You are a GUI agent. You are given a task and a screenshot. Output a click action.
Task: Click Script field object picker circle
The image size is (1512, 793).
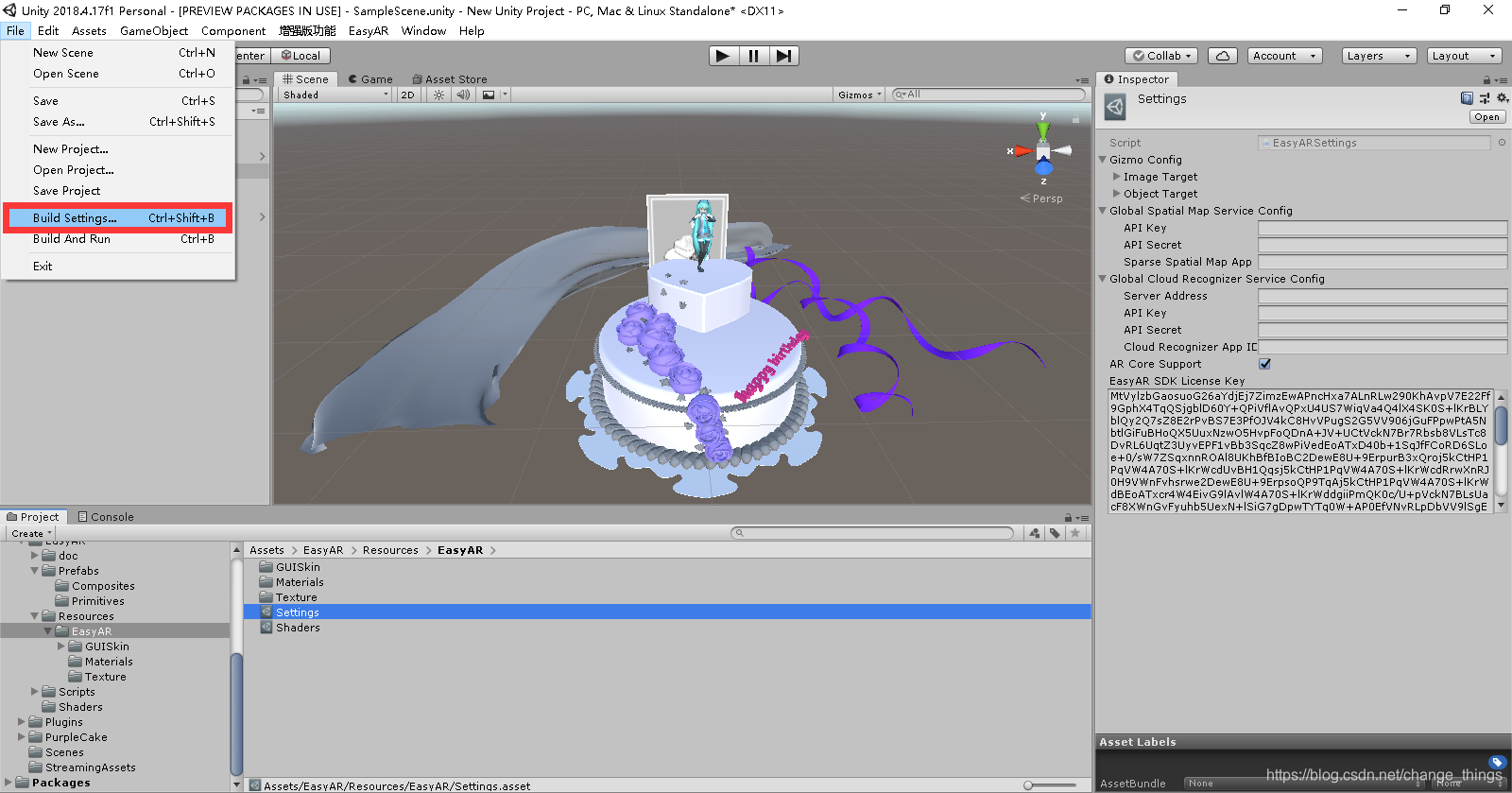coord(1502,143)
